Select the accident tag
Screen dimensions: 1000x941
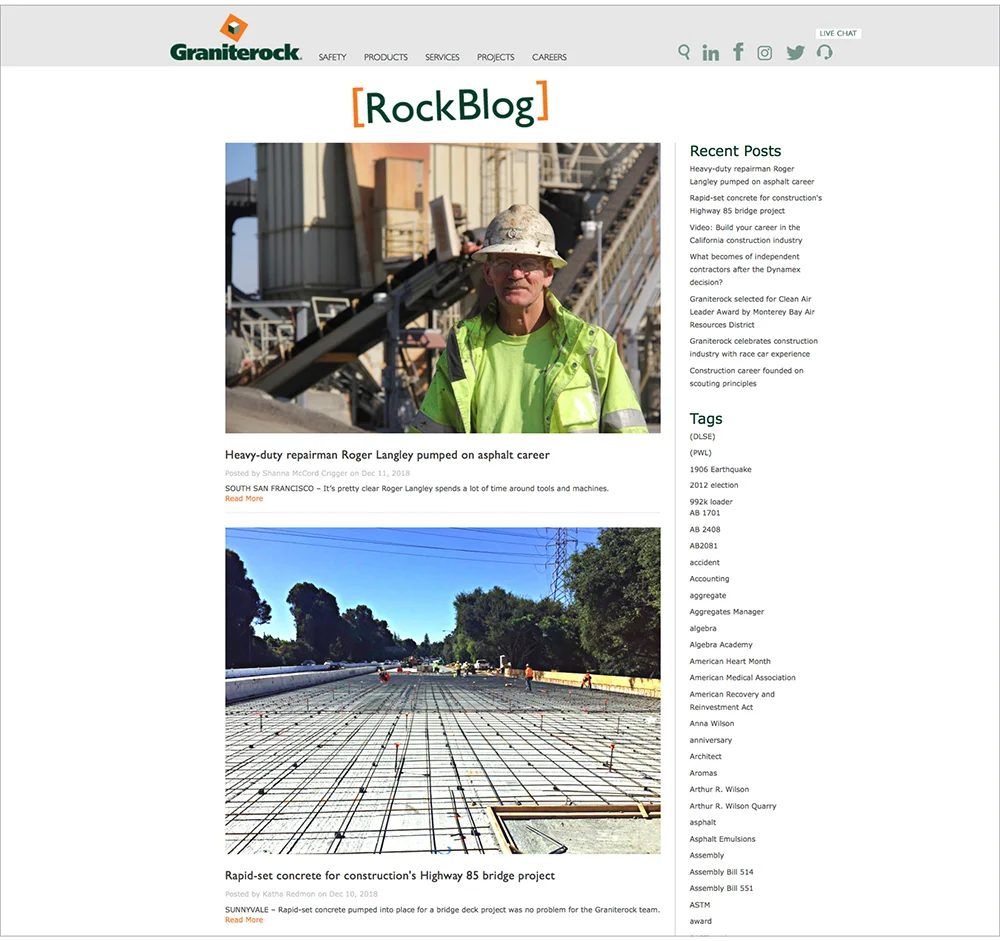click(x=704, y=563)
